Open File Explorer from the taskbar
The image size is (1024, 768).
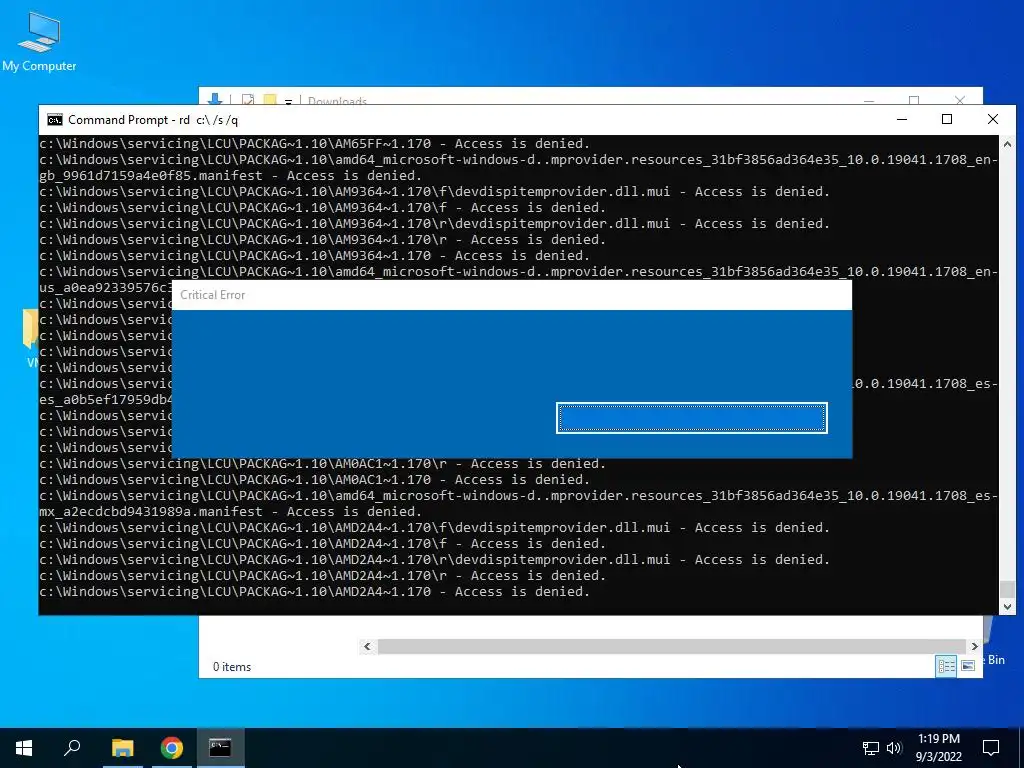point(122,747)
